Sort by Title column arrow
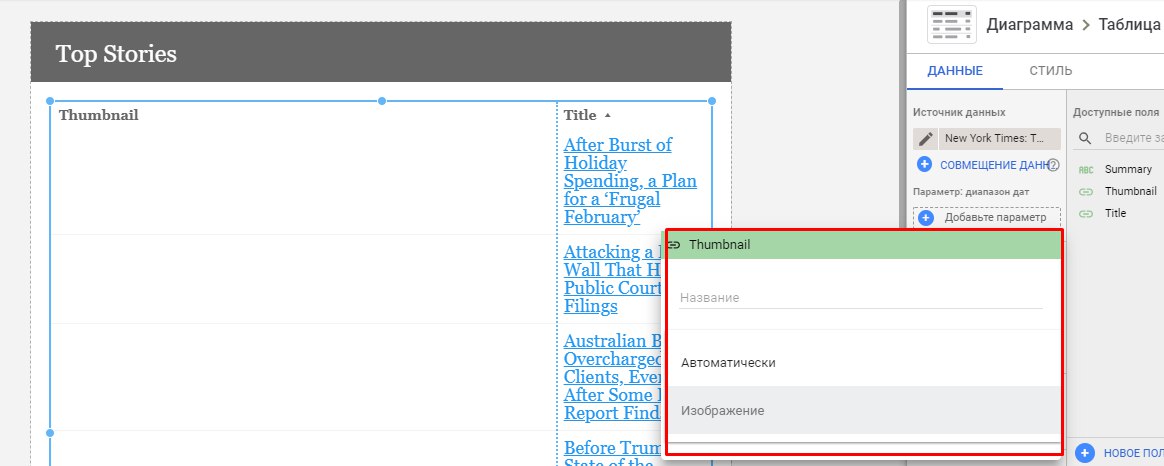 click(x=607, y=116)
